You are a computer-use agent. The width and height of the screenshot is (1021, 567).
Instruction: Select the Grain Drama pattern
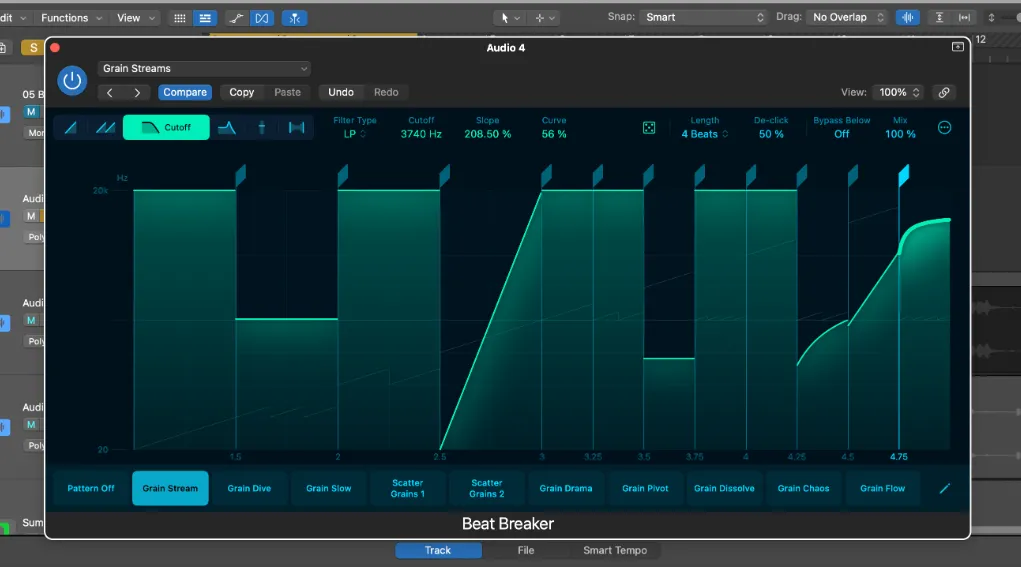[566, 488]
